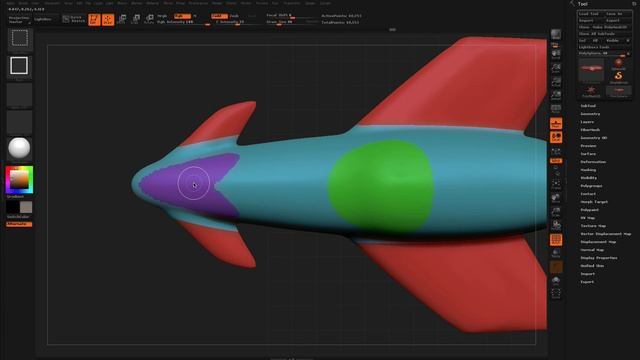This screenshot has height=360, width=640.
Task: Pick a hue in the color picker square
Action: (19, 180)
